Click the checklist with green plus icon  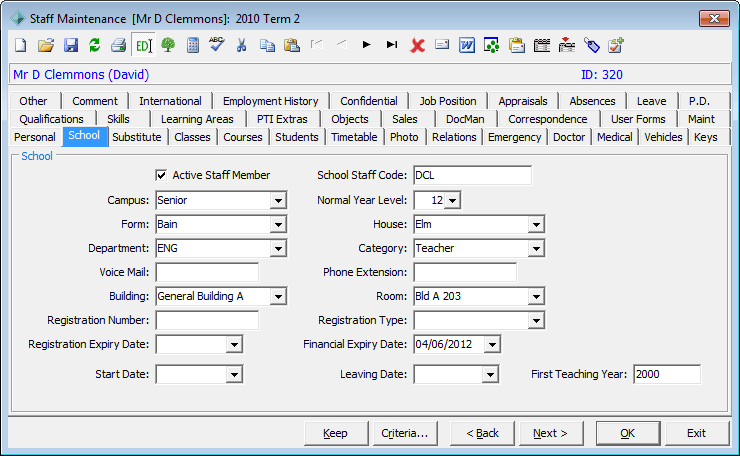click(x=616, y=45)
